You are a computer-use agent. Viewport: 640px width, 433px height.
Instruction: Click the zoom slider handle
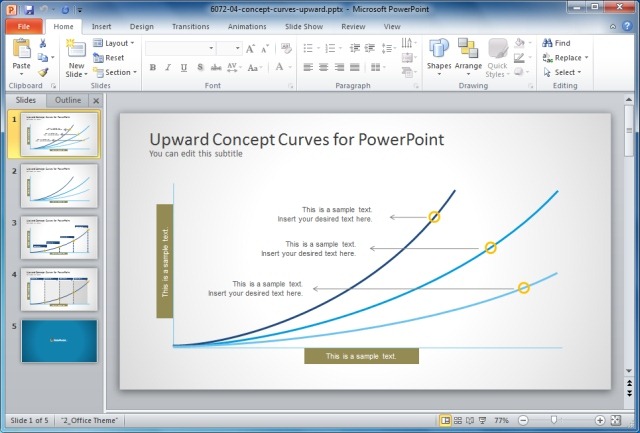coord(554,420)
